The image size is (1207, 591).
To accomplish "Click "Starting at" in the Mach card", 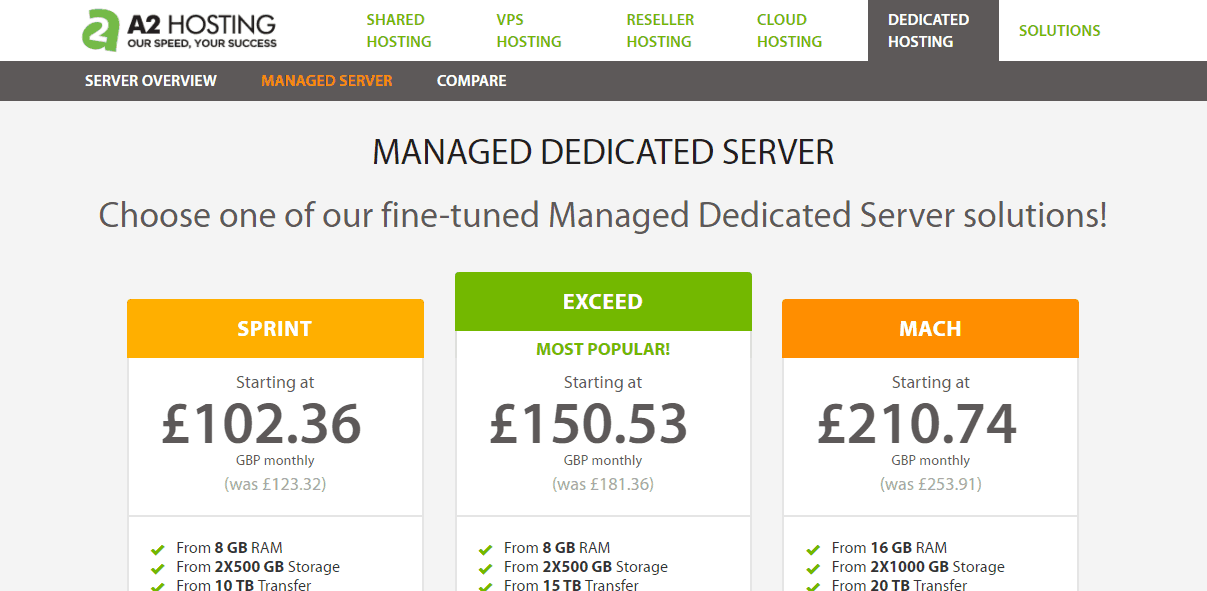I will pos(930,383).
